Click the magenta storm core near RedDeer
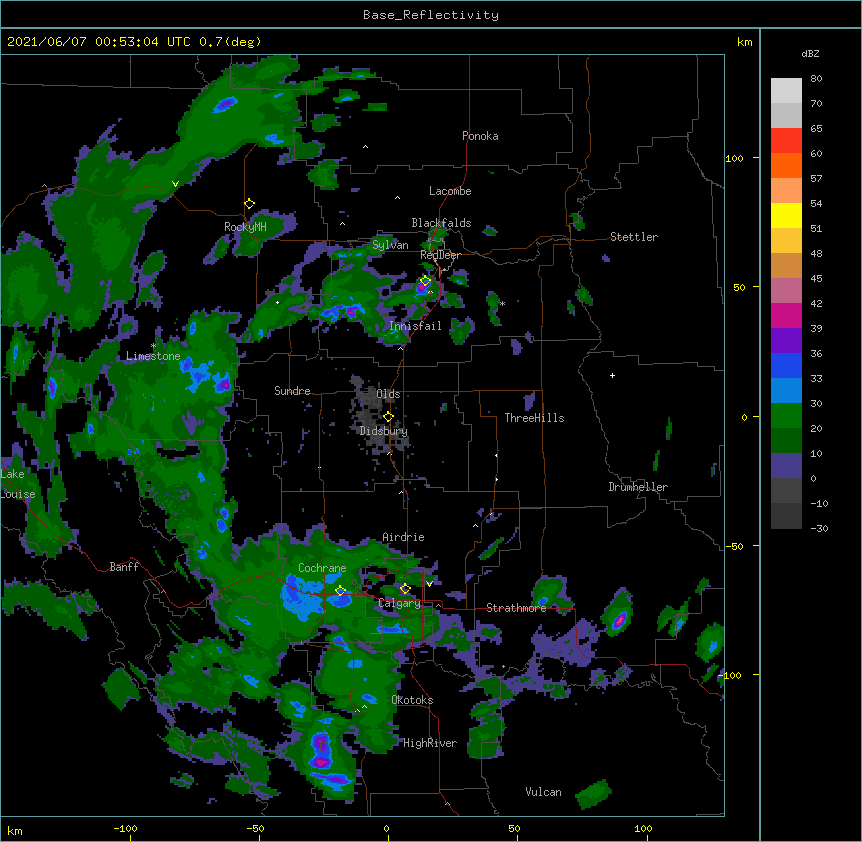The width and height of the screenshot is (862, 842). 423,289
